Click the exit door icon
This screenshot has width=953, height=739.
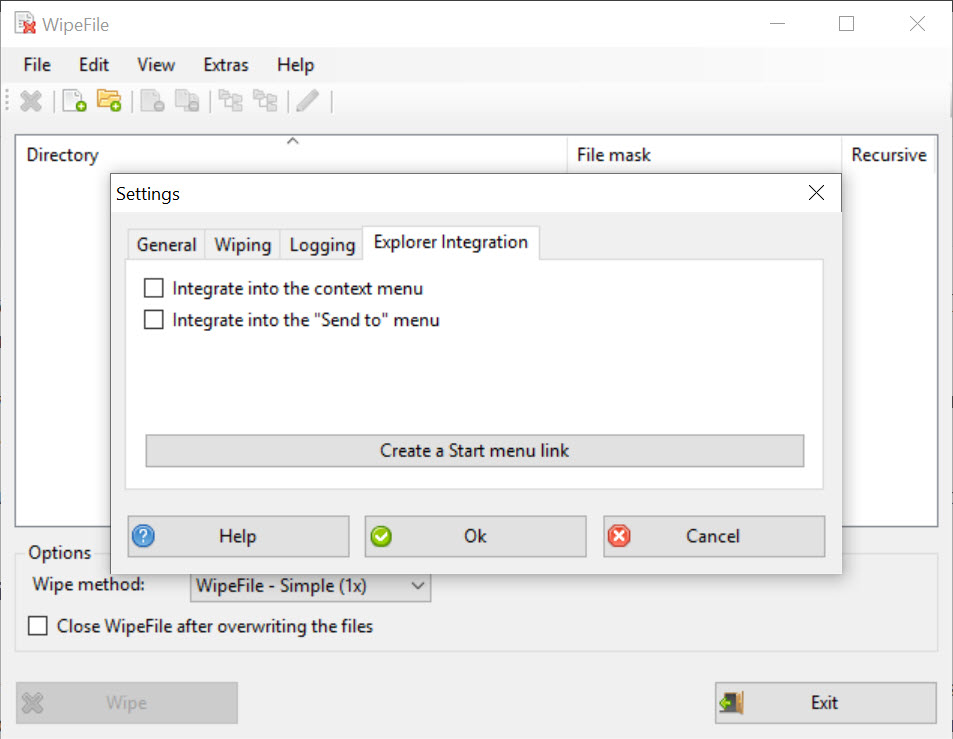pos(732,703)
